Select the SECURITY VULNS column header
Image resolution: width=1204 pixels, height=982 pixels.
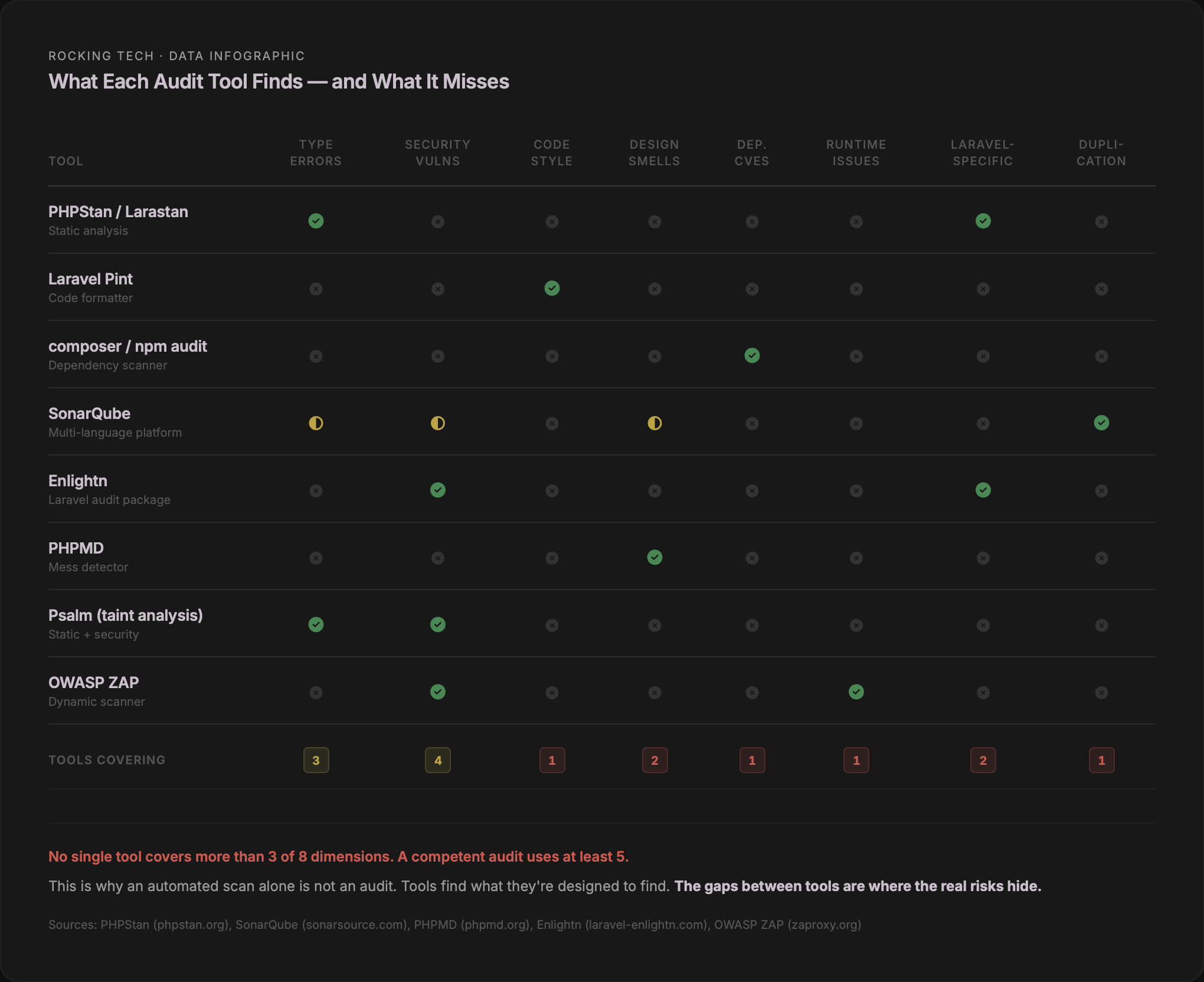(437, 152)
